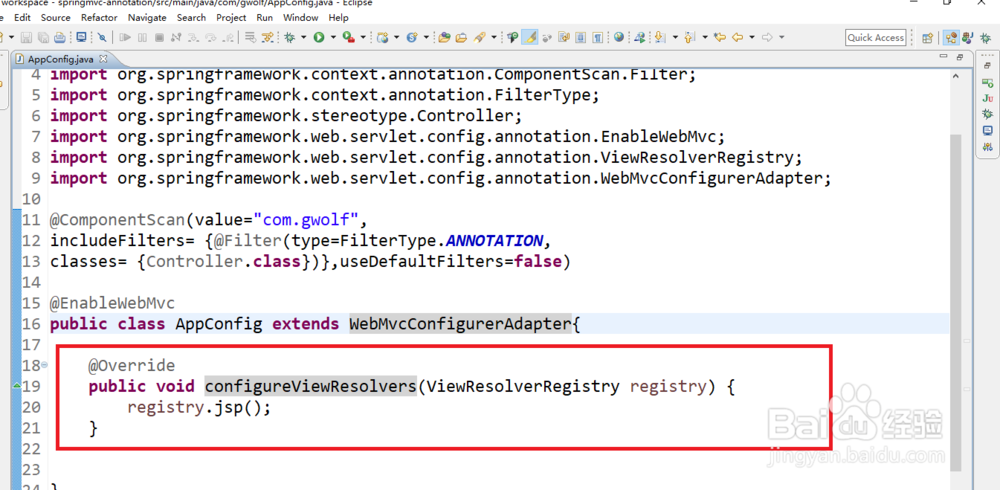Viewport: 1000px width, 490px height.
Task: Toggle Show Whitespace Characters
Action: click(x=598, y=38)
